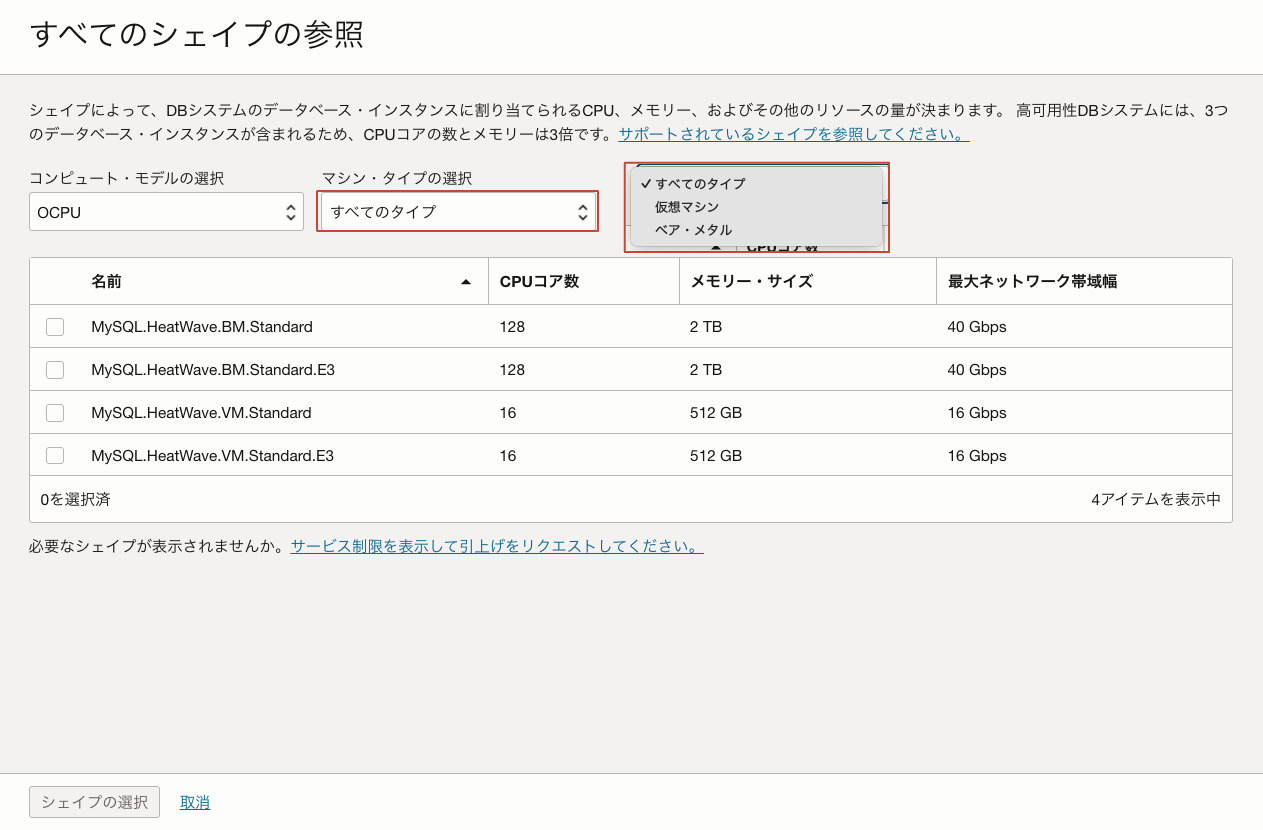The image size is (1263, 830).
Task: Check the MySQL.HeatWave.BM.Standard.E3 checkbox
Action: click(x=55, y=370)
